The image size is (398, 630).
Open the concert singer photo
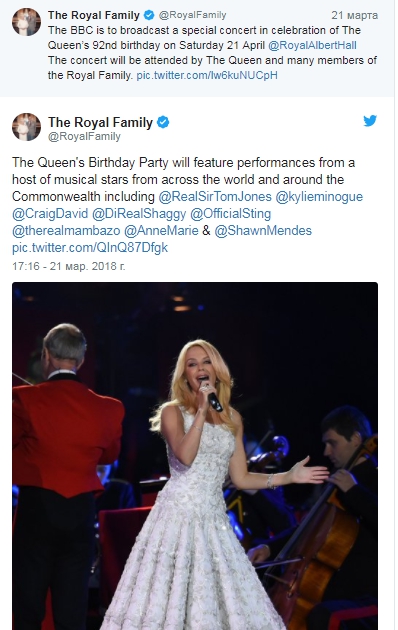[195, 456]
